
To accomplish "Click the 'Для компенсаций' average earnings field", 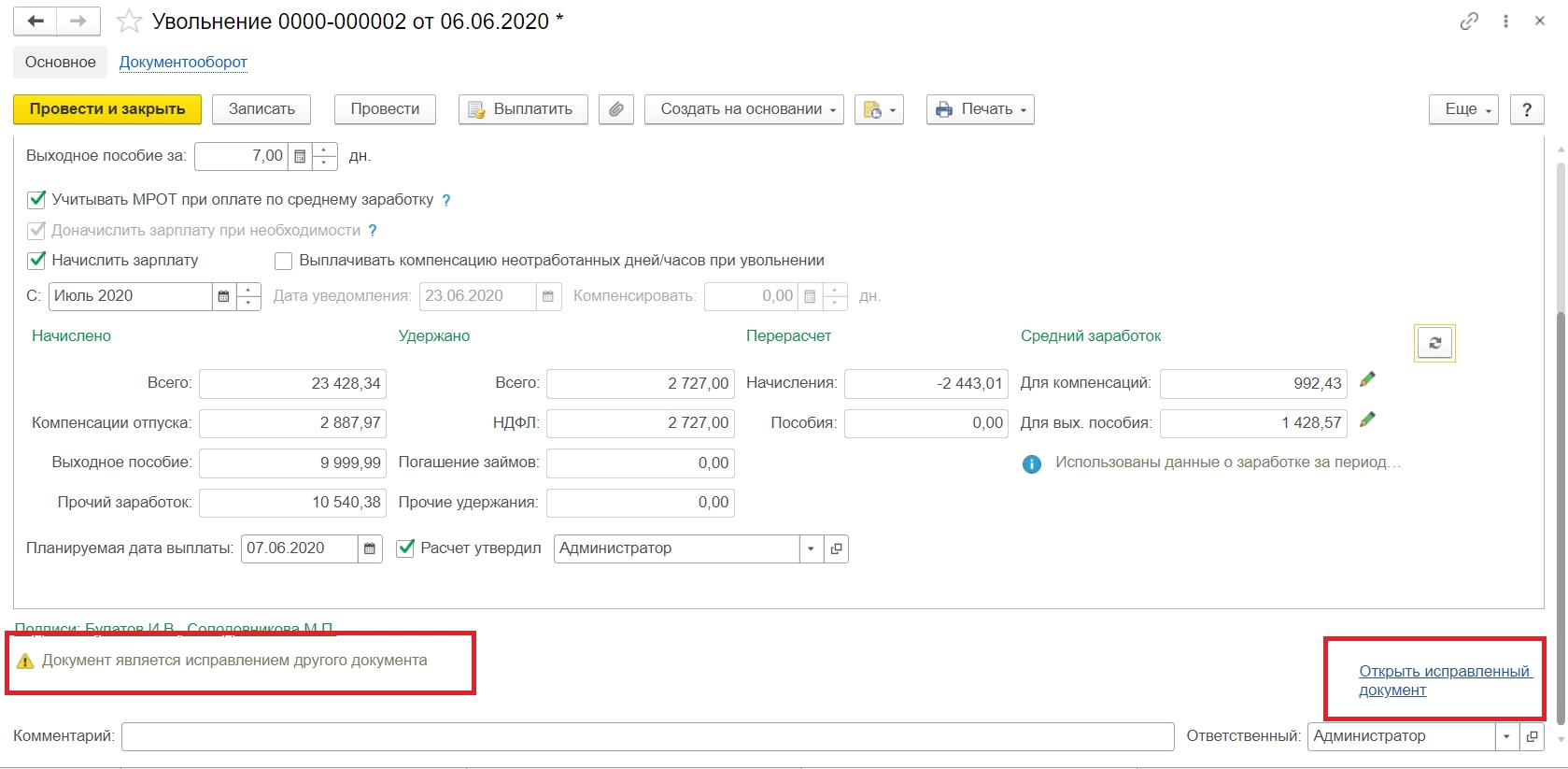I will coord(1253,383).
